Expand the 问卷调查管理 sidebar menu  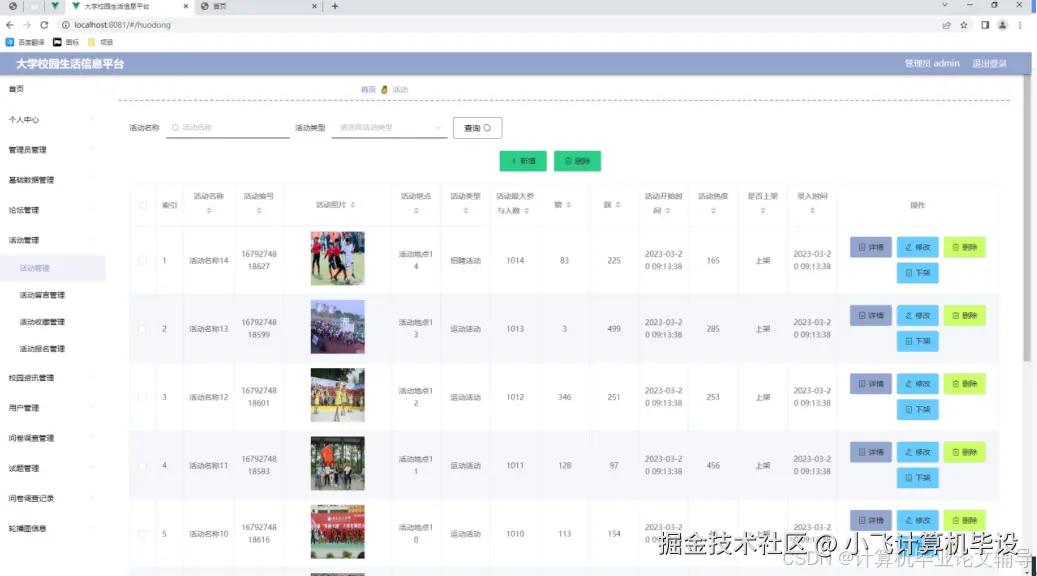(x=52, y=438)
